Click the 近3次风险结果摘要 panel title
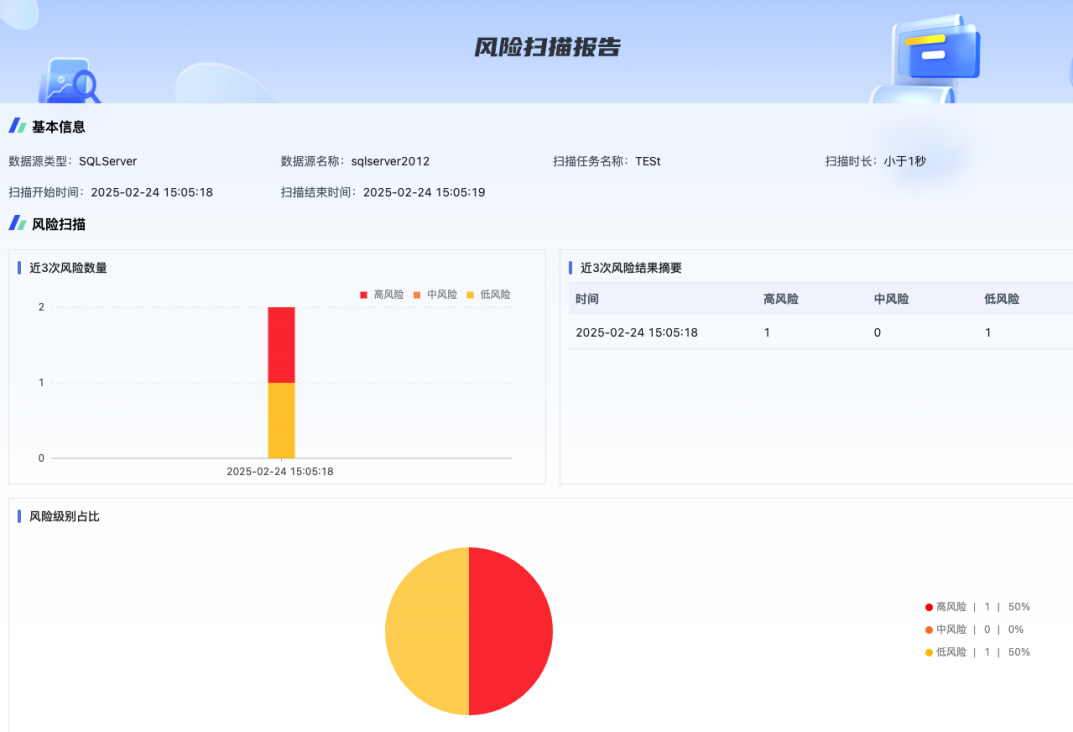This screenshot has height=732, width=1073. (631, 267)
